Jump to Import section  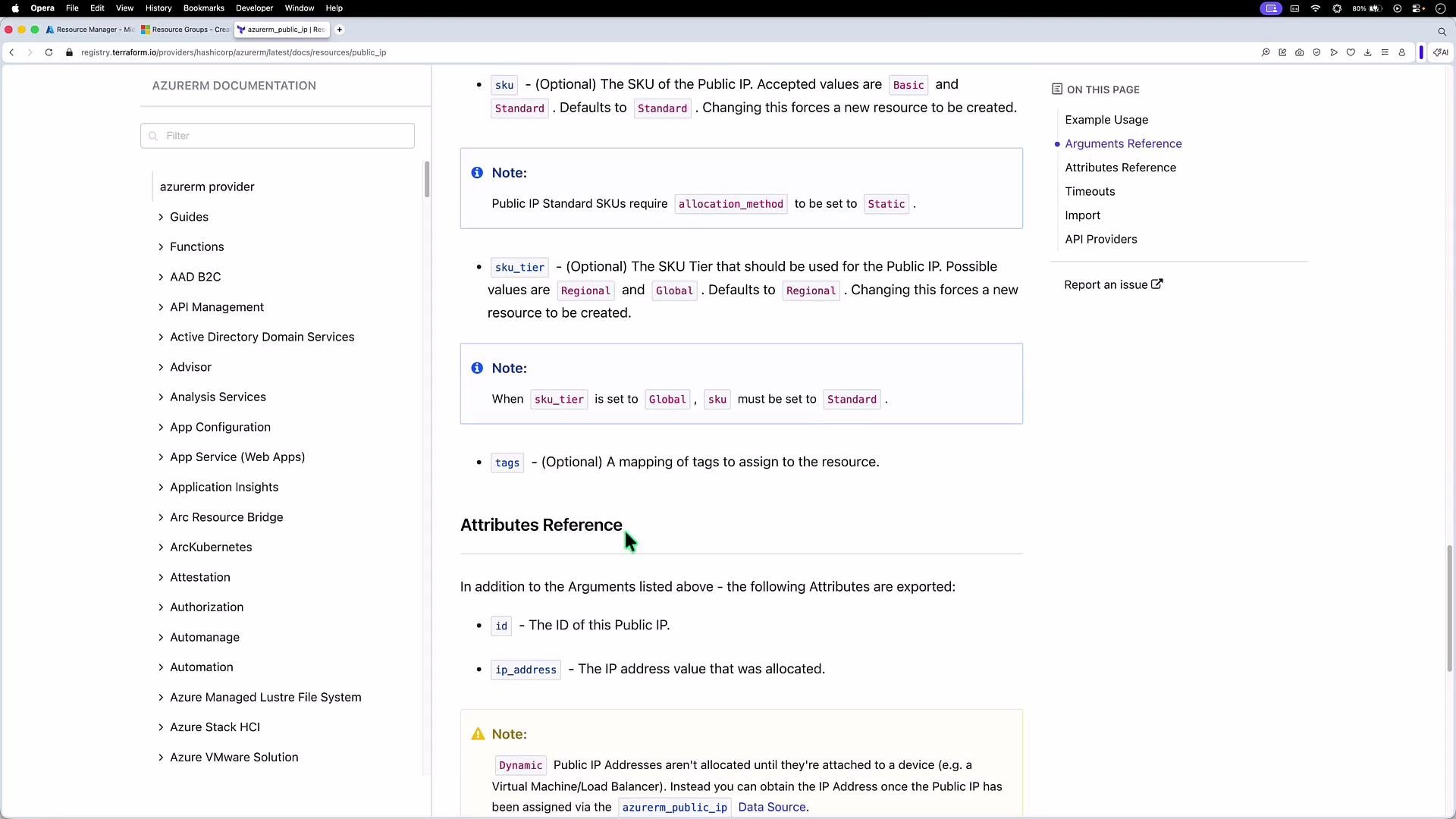[x=1082, y=215]
